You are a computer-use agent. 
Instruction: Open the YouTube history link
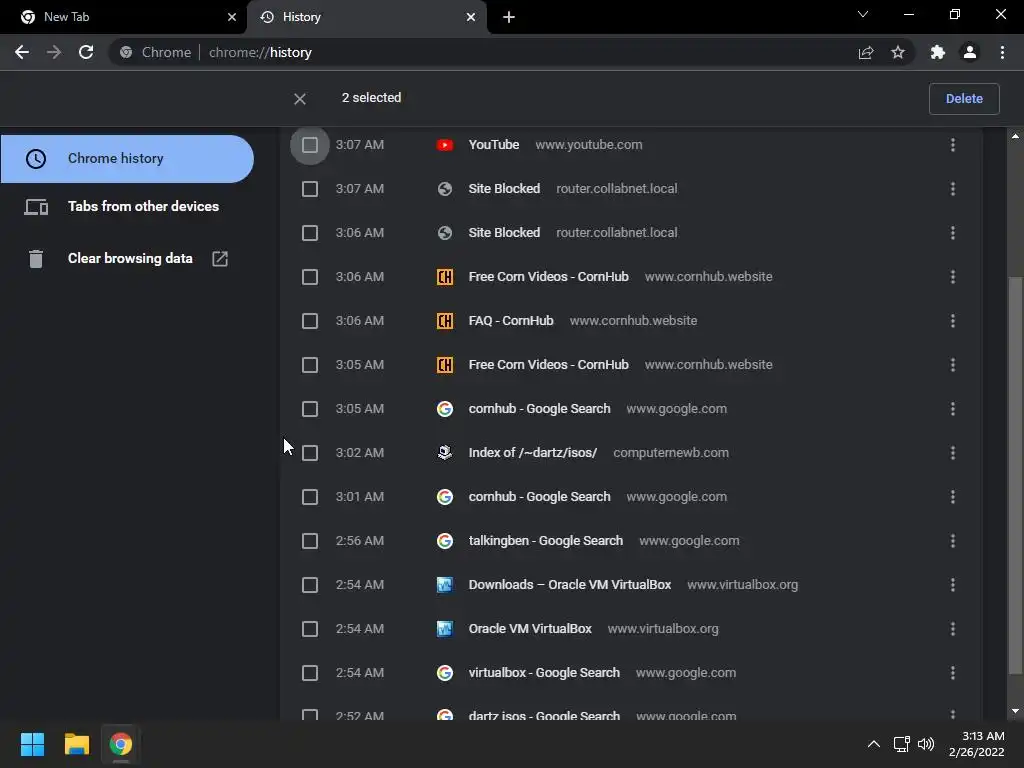tap(494, 145)
